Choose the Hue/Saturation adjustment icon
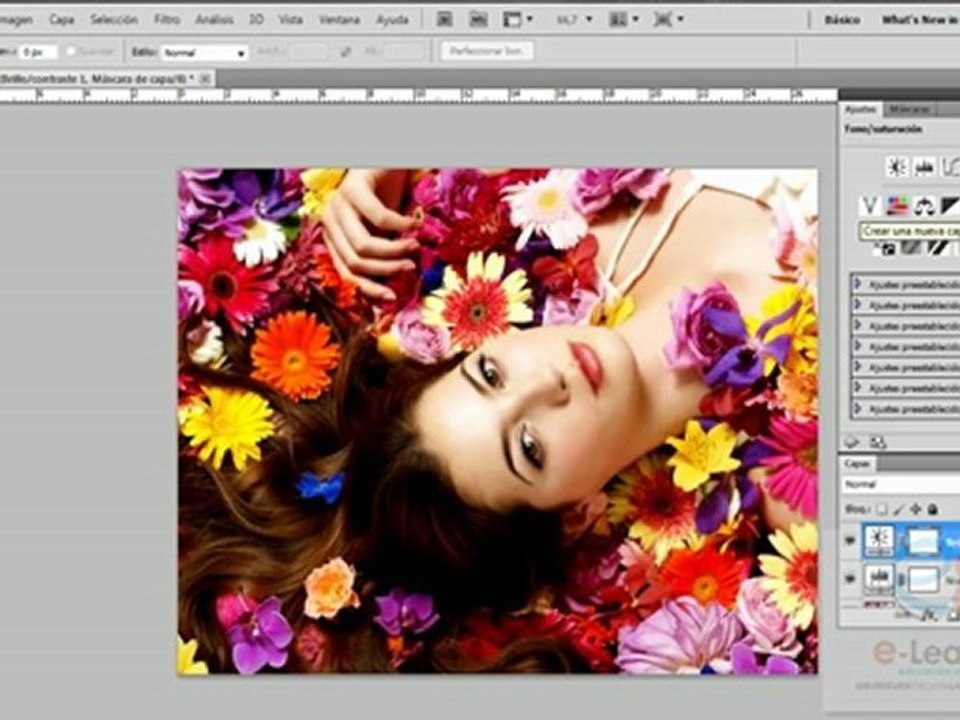The height and width of the screenshot is (720, 960). tap(898, 206)
